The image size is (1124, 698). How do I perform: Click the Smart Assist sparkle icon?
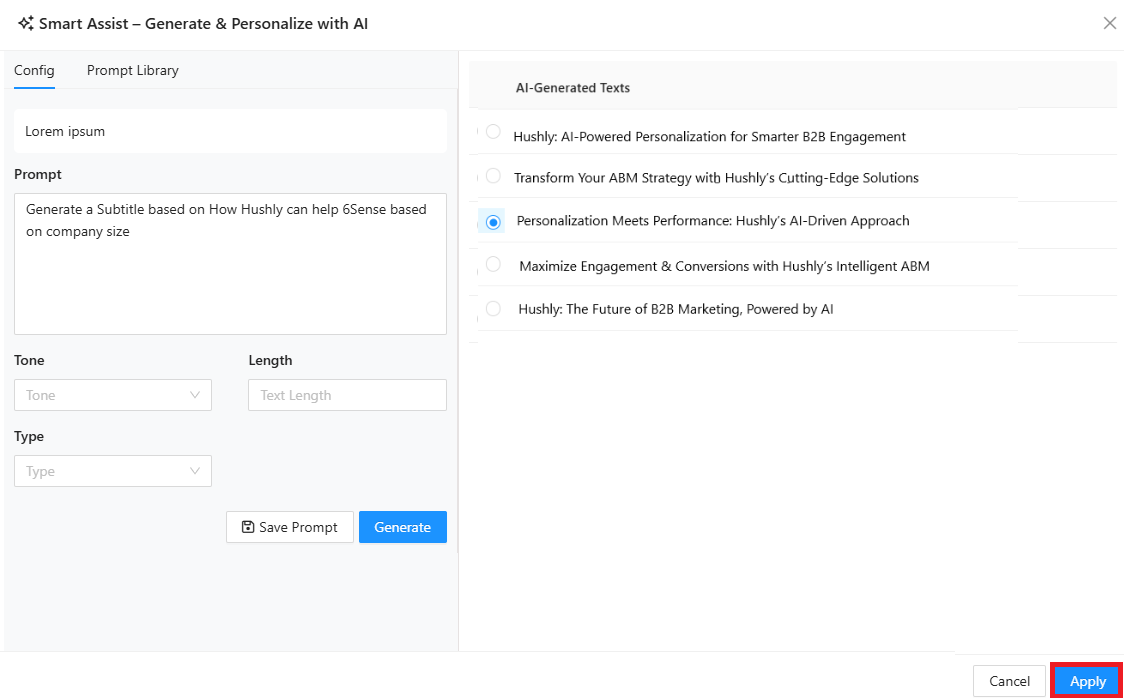click(x=26, y=24)
